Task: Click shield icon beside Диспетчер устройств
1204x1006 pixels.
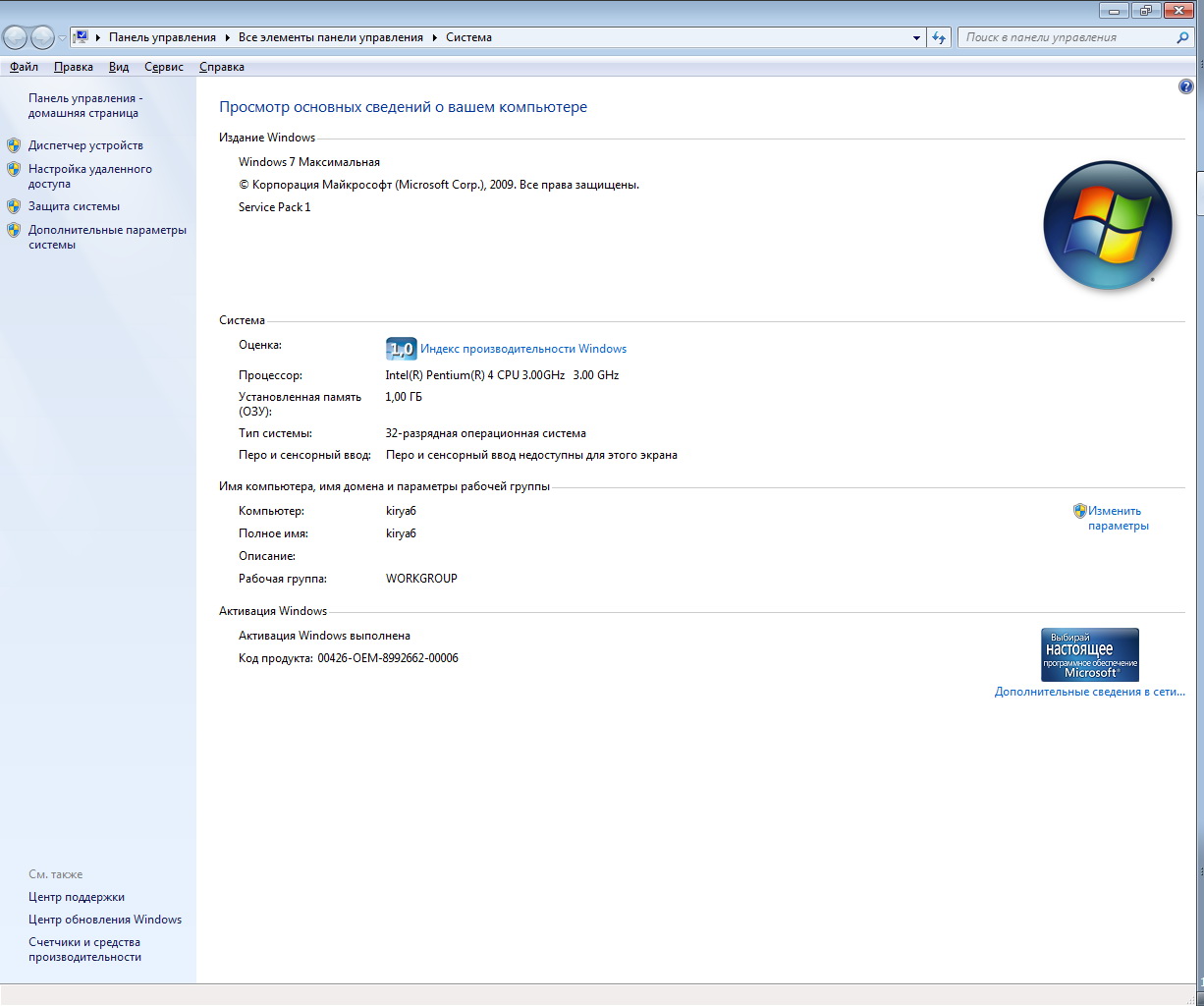Action: point(14,145)
